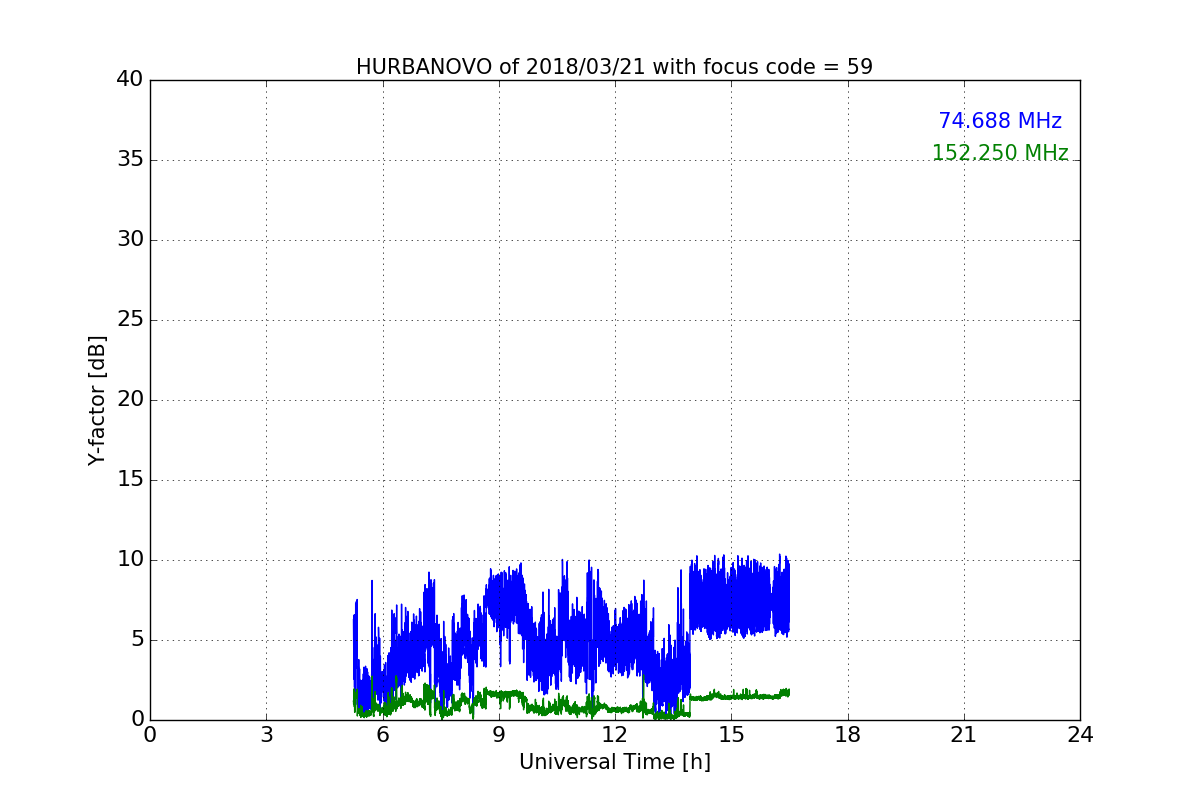Click the Y-factor [dB] axis label

(97, 400)
